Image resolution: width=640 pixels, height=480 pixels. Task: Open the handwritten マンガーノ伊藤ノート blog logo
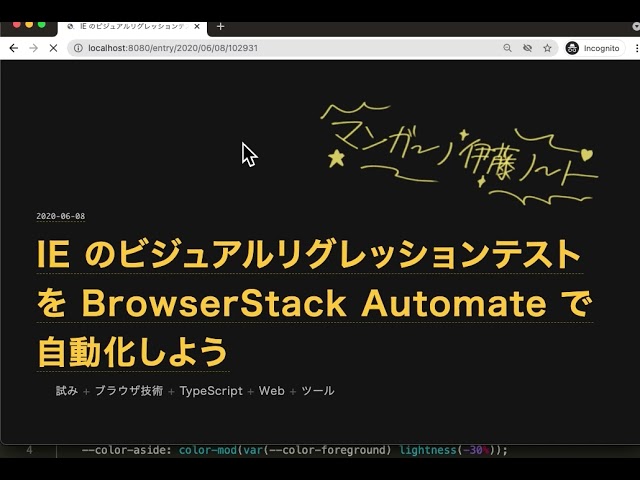tap(459, 154)
